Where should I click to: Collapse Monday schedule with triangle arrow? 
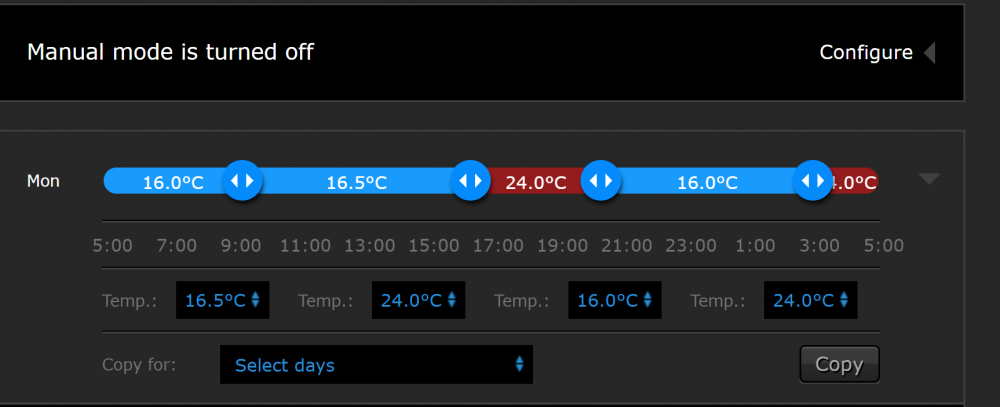929,180
